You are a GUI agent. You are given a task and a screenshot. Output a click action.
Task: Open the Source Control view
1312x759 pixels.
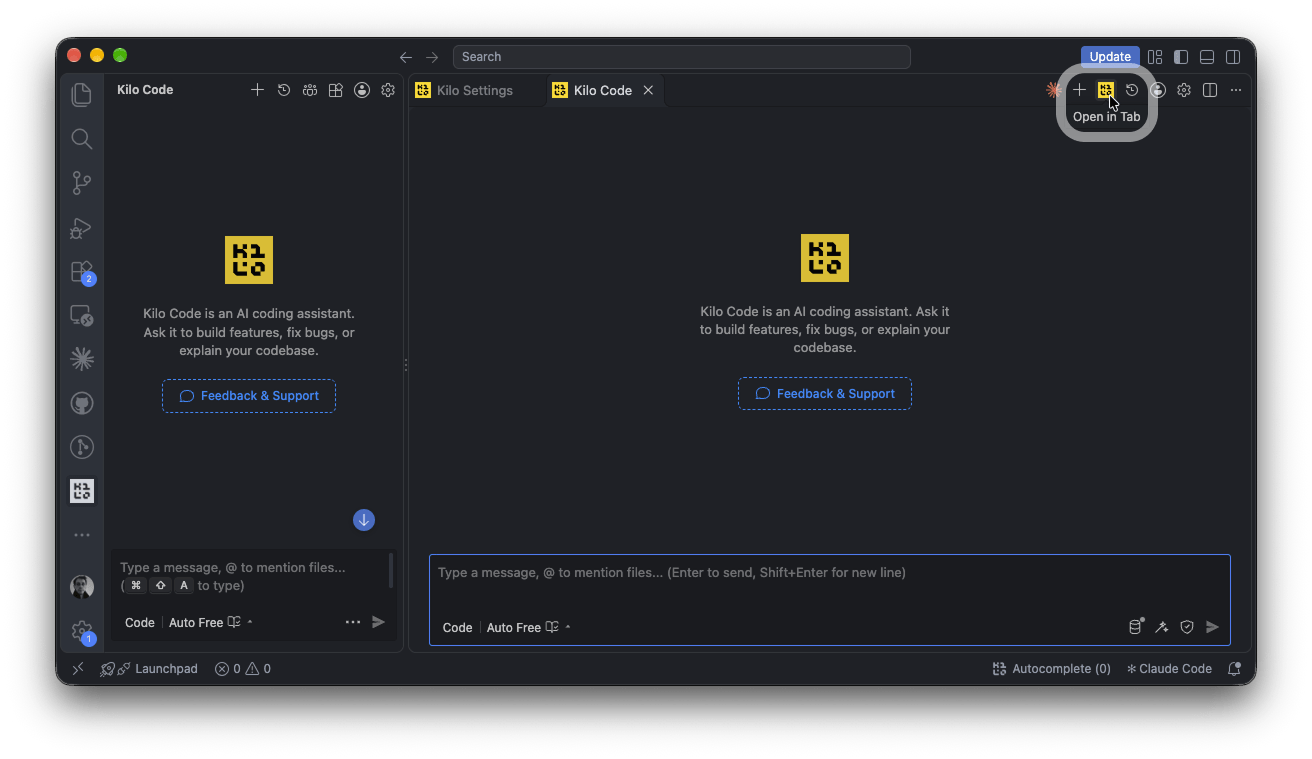pyautogui.click(x=82, y=183)
